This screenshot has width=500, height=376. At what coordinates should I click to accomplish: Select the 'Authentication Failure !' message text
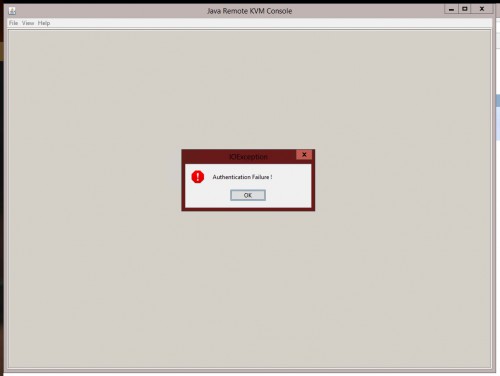coord(242,177)
